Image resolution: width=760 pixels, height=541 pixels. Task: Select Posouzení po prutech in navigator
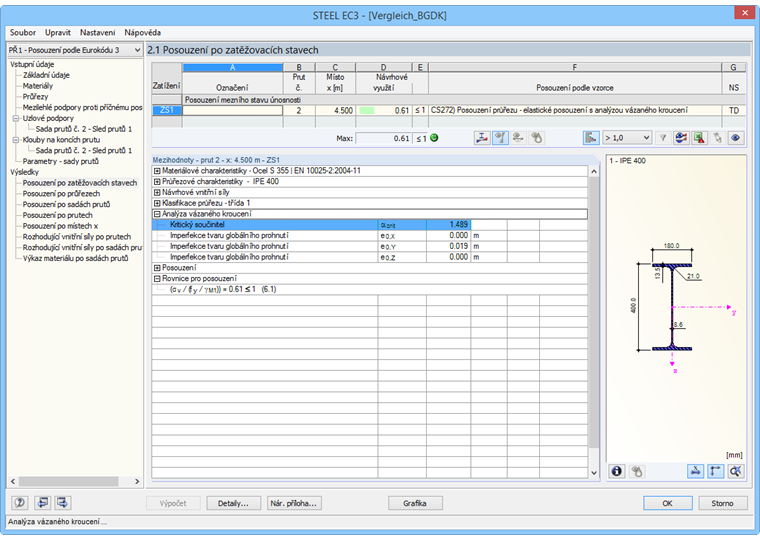click(57, 215)
